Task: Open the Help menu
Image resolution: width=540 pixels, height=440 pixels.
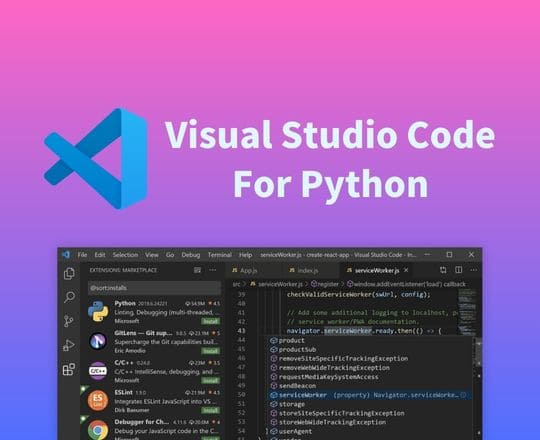Action: (x=246, y=255)
